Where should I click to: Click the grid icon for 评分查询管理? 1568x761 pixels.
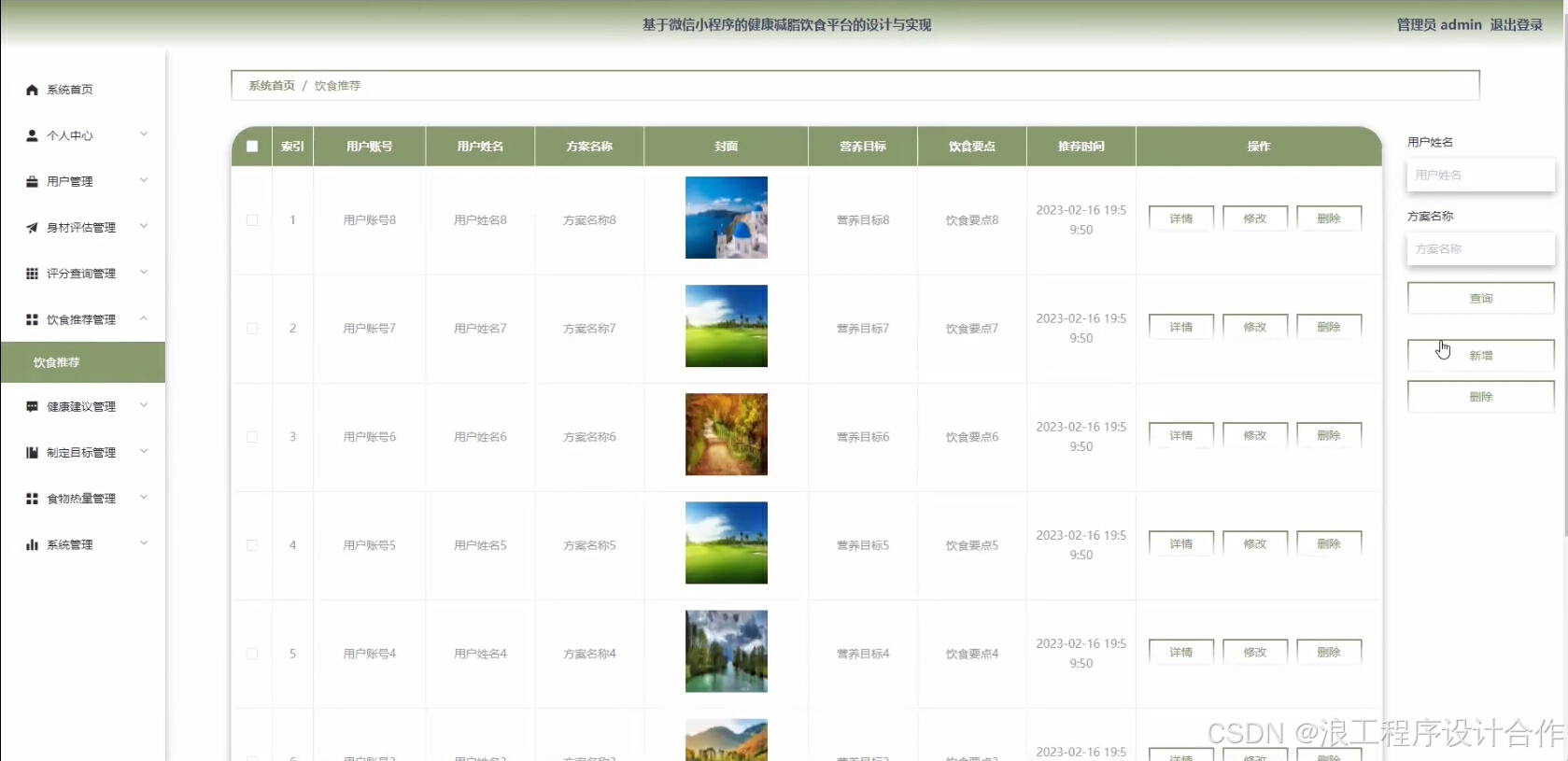tap(32, 274)
